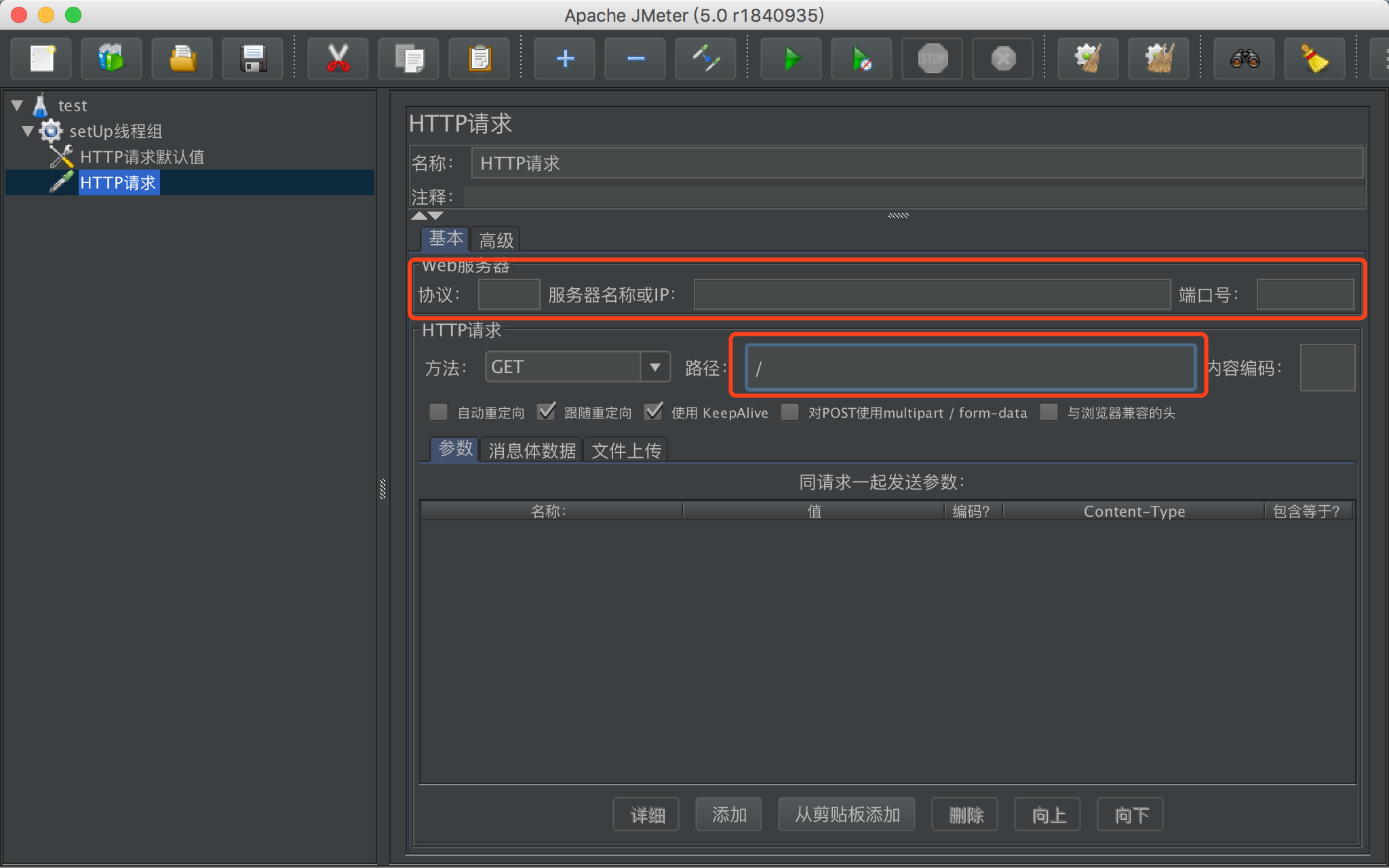
Task: Click the 编码? column header
Action: click(x=974, y=511)
